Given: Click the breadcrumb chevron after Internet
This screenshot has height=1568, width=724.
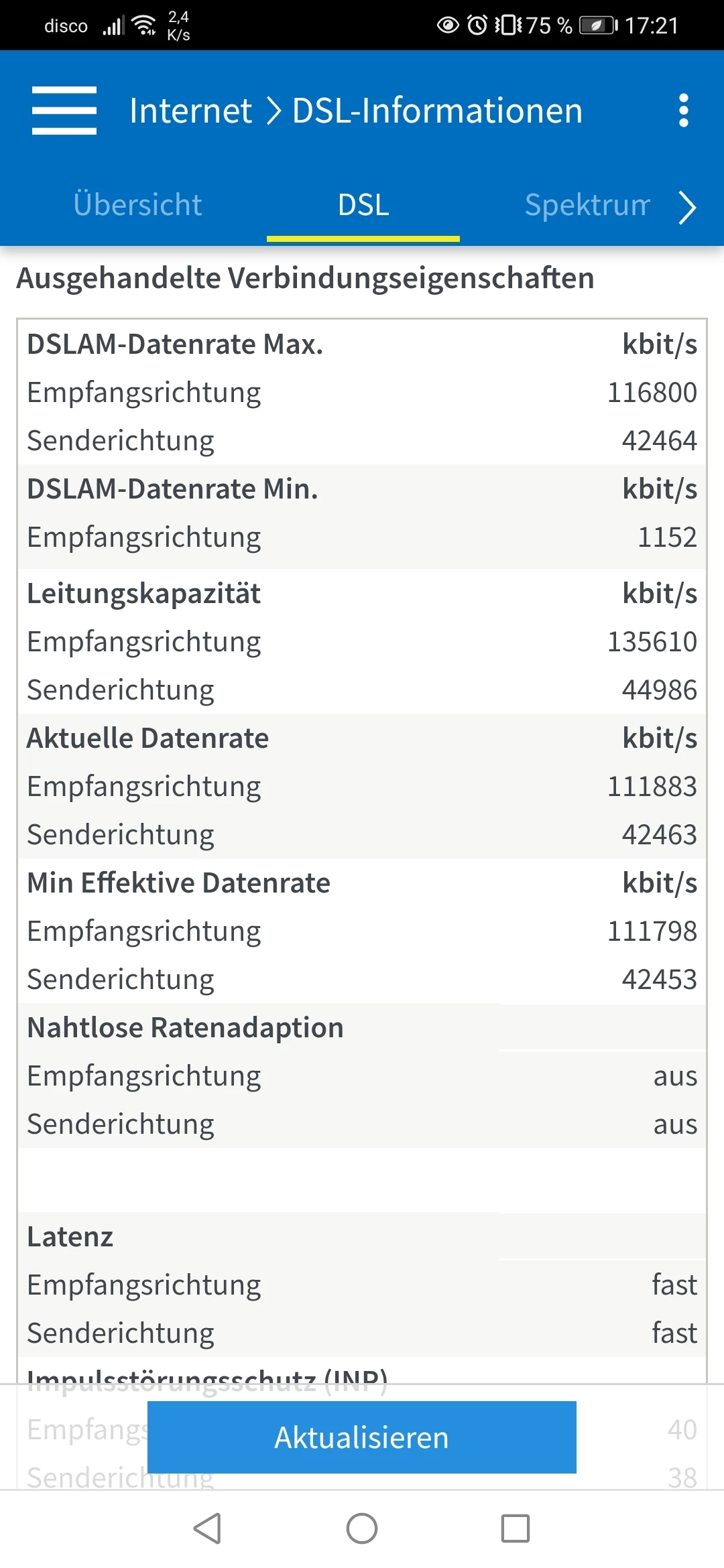Looking at the screenshot, I should [x=273, y=111].
